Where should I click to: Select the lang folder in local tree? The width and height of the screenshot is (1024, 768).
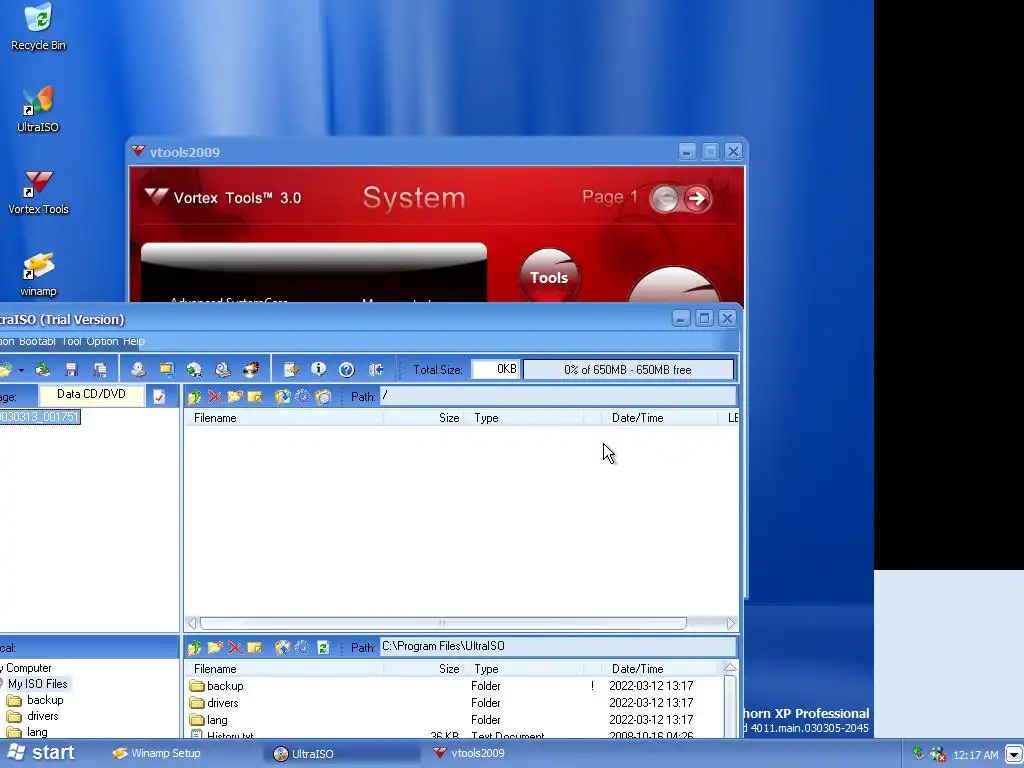click(x=37, y=732)
